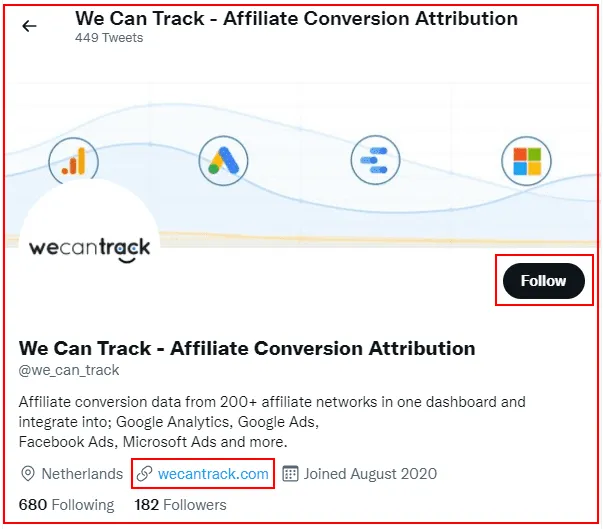603x529 pixels.
Task: Click the @we_can_track handle
Action: tap(69, 370)
